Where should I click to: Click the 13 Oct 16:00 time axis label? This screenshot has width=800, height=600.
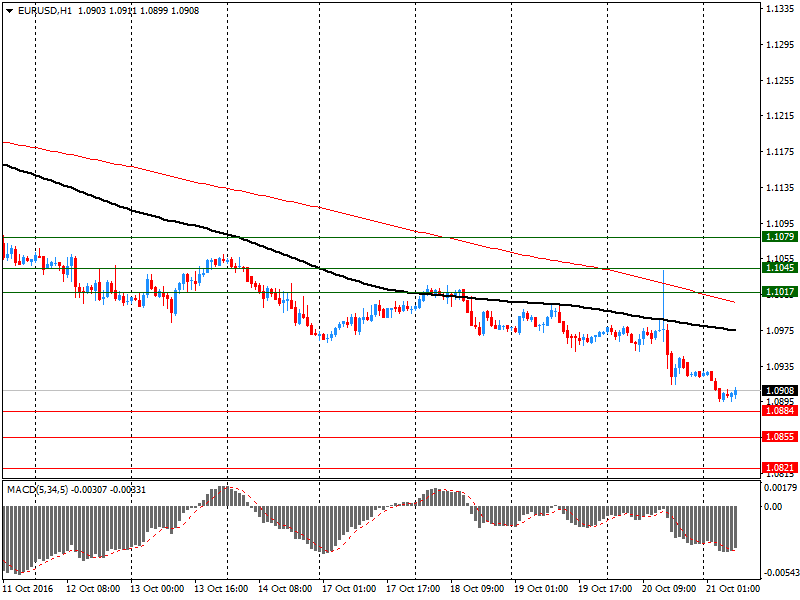(x=221, y=589)
